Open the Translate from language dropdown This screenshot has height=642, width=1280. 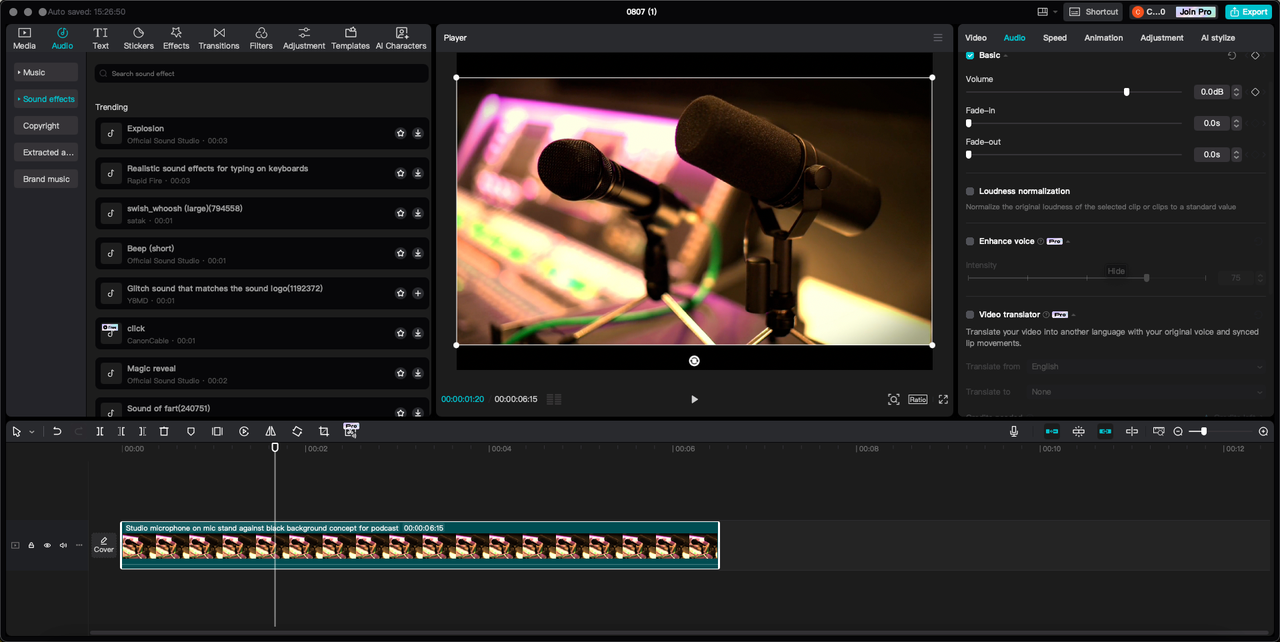(x=1145, y=367)
